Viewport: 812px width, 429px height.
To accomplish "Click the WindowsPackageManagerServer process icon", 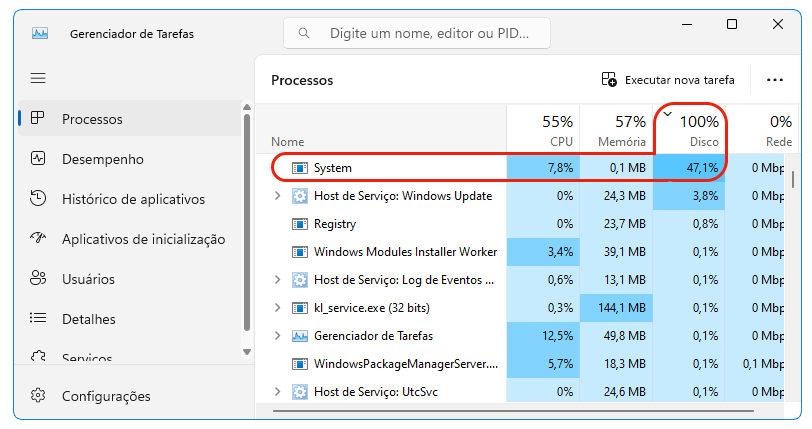I will point(300,364).
